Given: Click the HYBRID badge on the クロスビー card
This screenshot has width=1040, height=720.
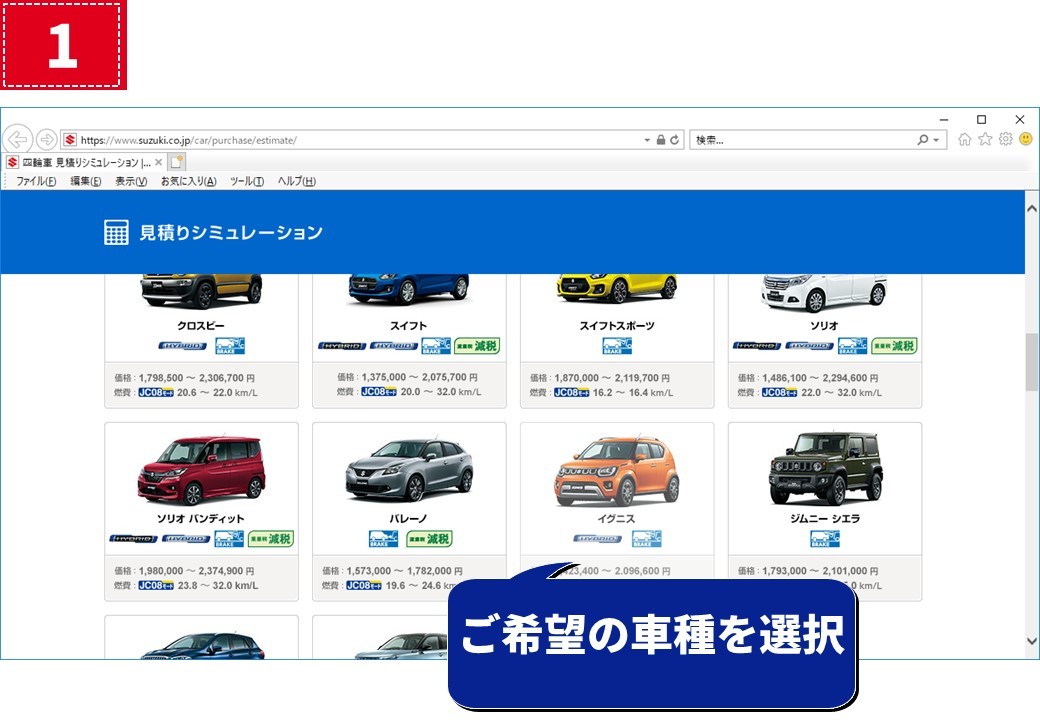Looking at the screenshot, I should [x=182, y=346].
